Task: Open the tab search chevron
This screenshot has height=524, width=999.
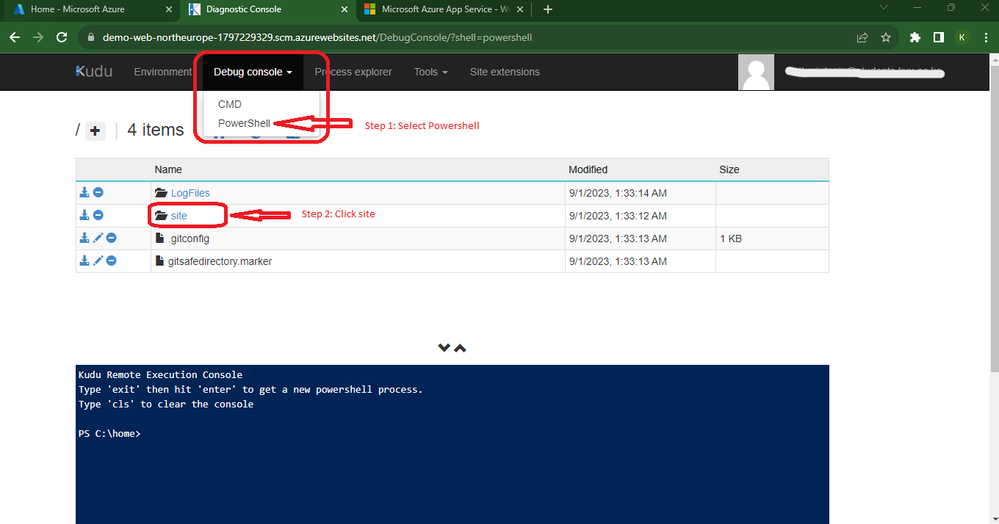Action: pos(883,8)
